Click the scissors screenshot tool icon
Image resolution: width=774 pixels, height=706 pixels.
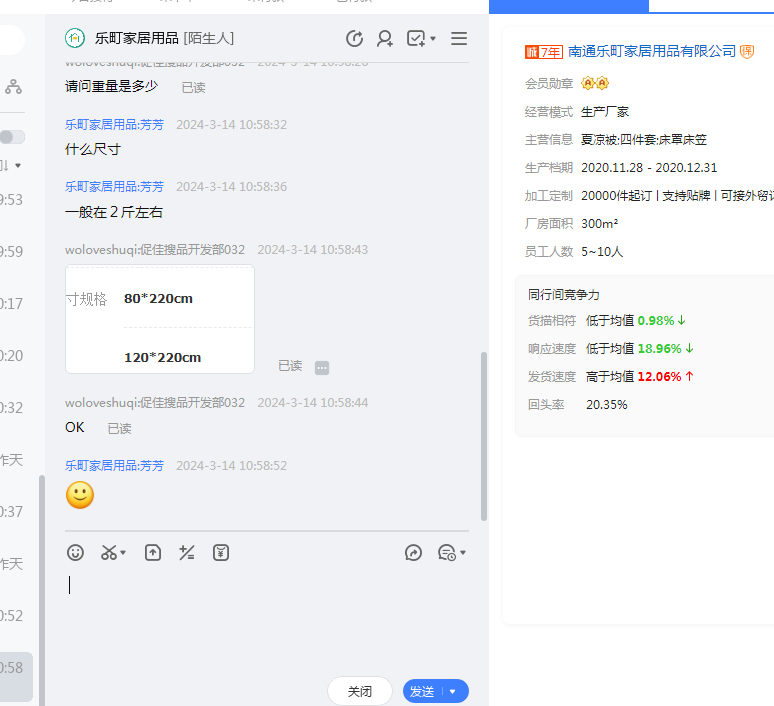click(x=109, y=552)
